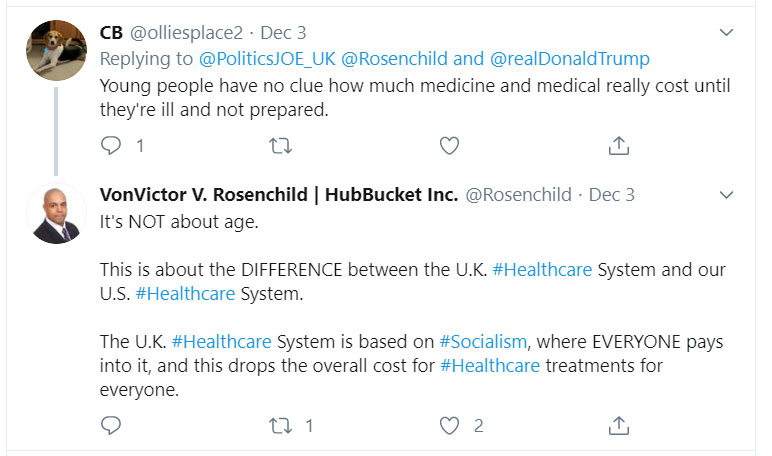Reply to CB's tweet

coord(111,146)
